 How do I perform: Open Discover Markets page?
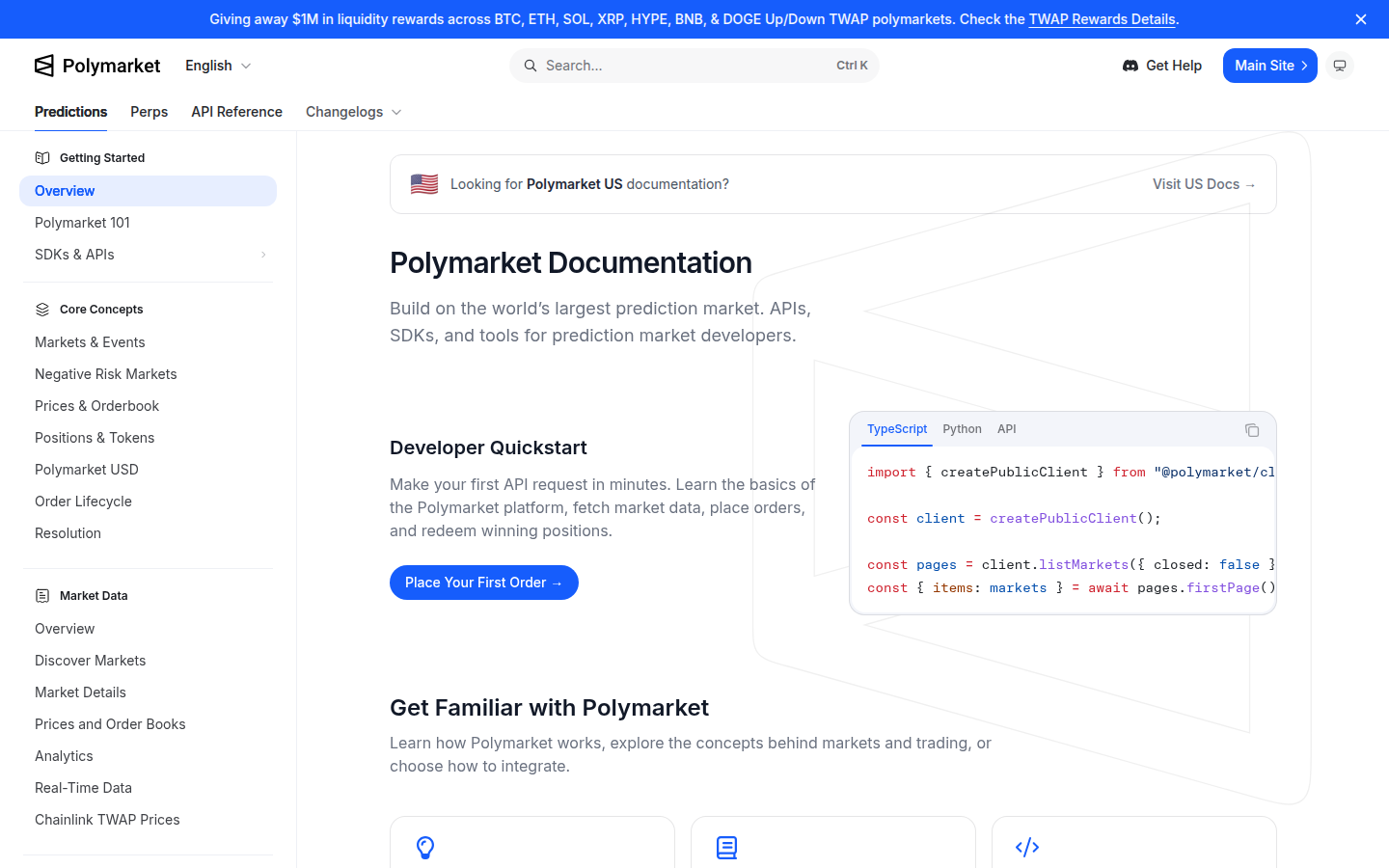pos(148,661)
